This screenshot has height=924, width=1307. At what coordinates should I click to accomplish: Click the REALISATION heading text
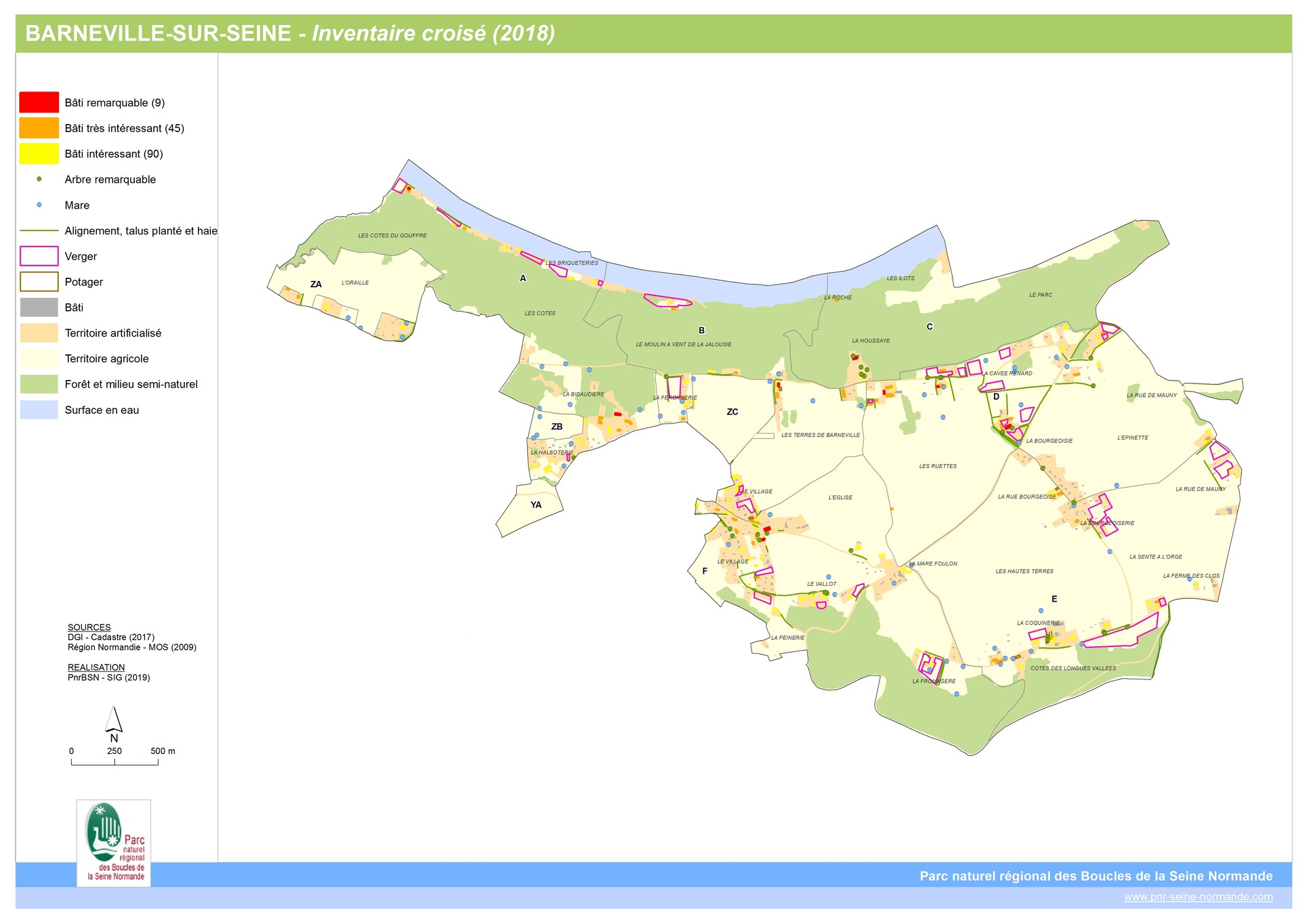[96, 667]
